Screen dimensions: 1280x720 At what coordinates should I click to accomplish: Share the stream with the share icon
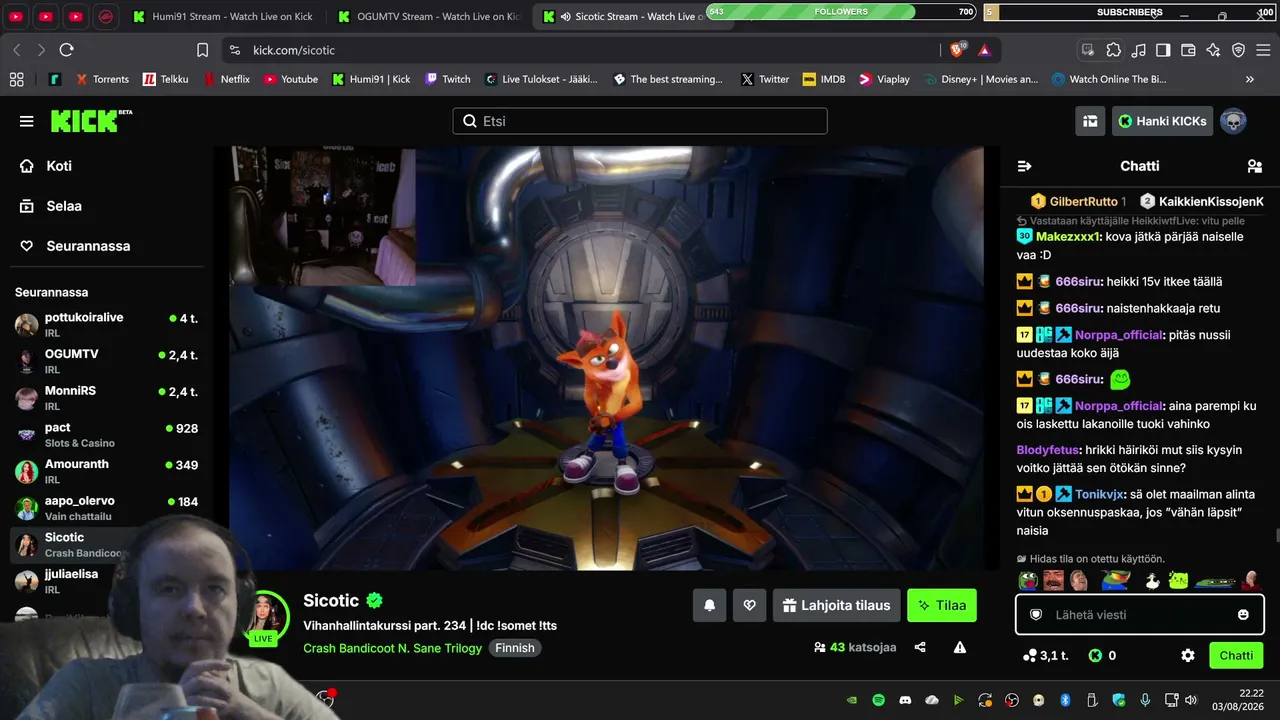pyautogui.click(x=920, y=647)
